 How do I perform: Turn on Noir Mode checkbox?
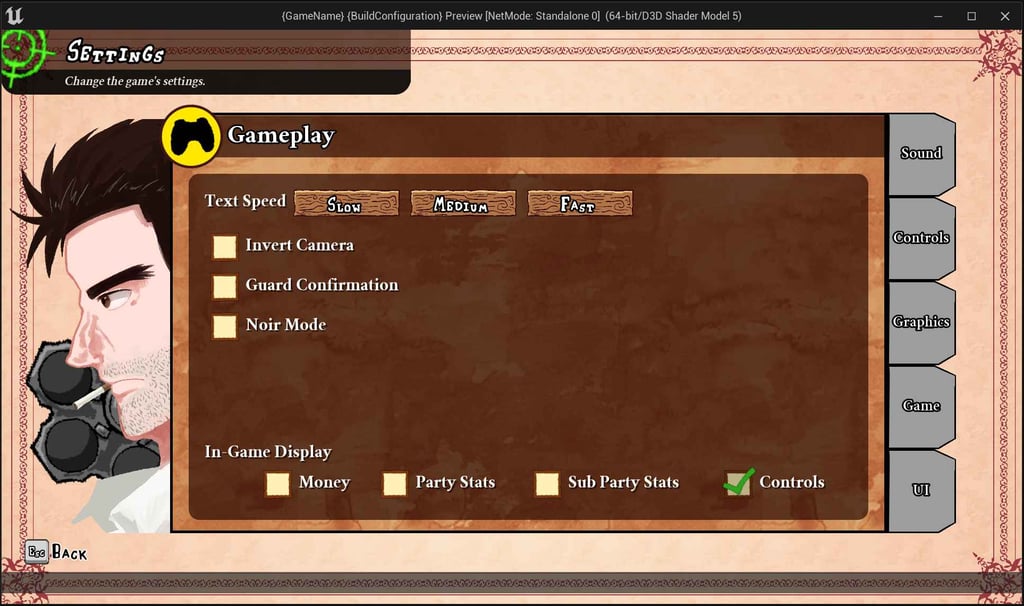tap(224, 327)
